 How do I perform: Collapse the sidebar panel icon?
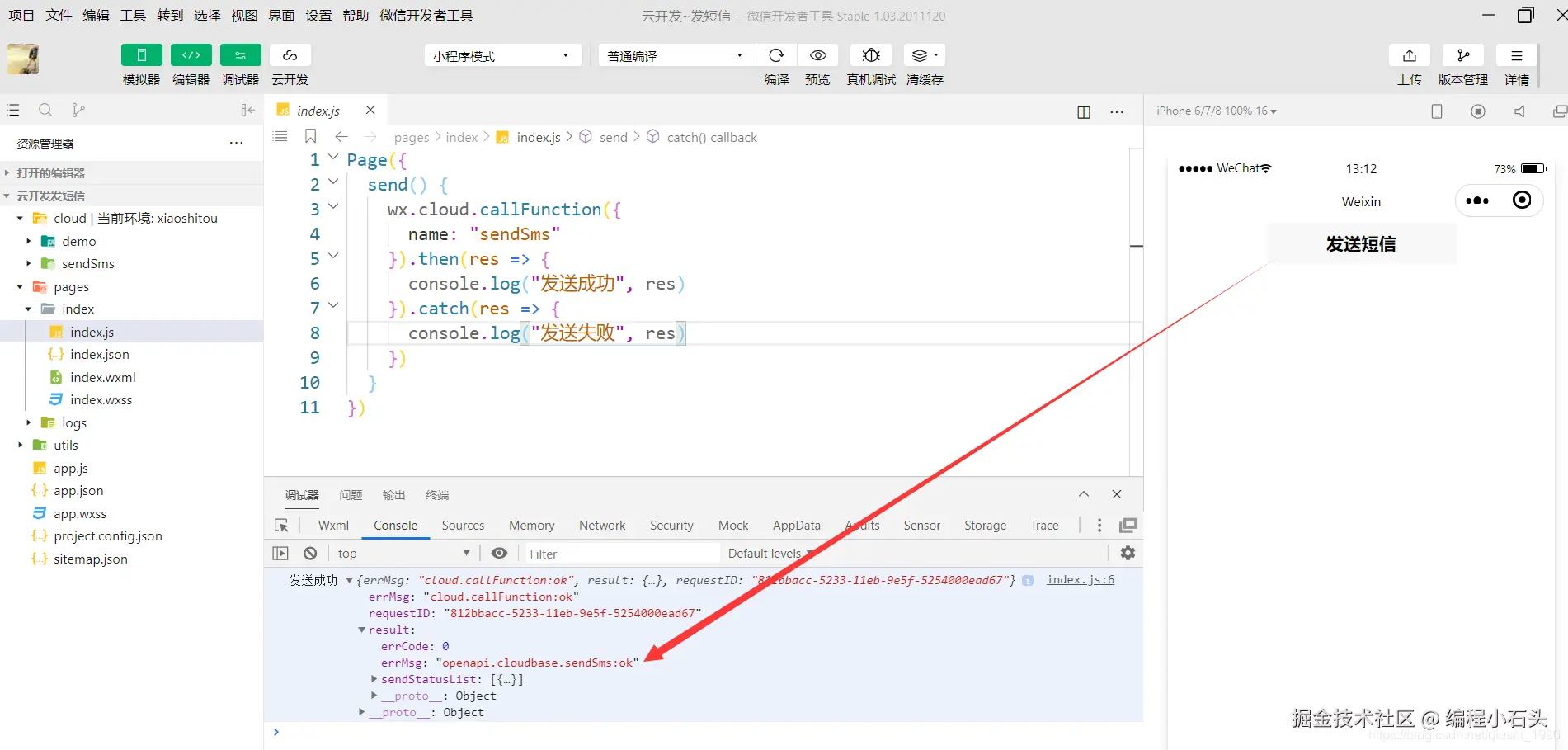[247, 110]
